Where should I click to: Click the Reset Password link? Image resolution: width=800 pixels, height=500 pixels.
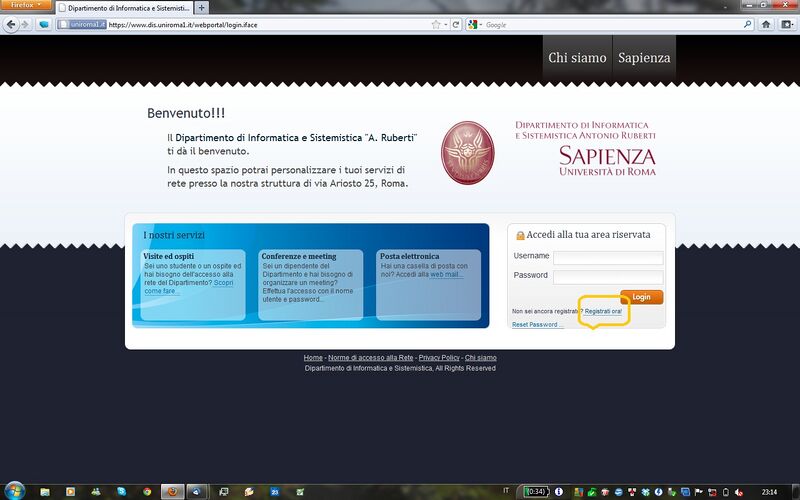[x=537, y=324]
